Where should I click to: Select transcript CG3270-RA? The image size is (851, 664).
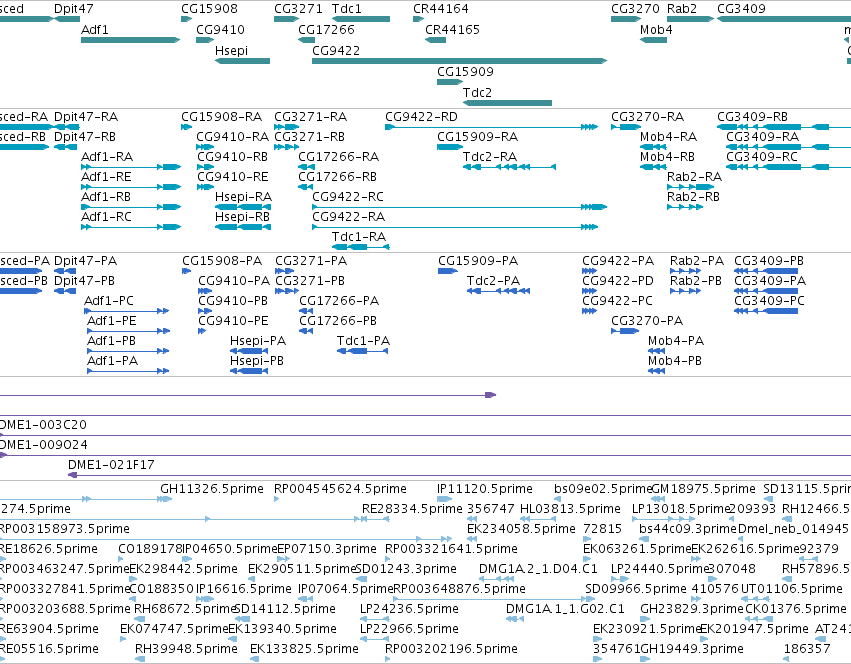(x=626, y=127)
